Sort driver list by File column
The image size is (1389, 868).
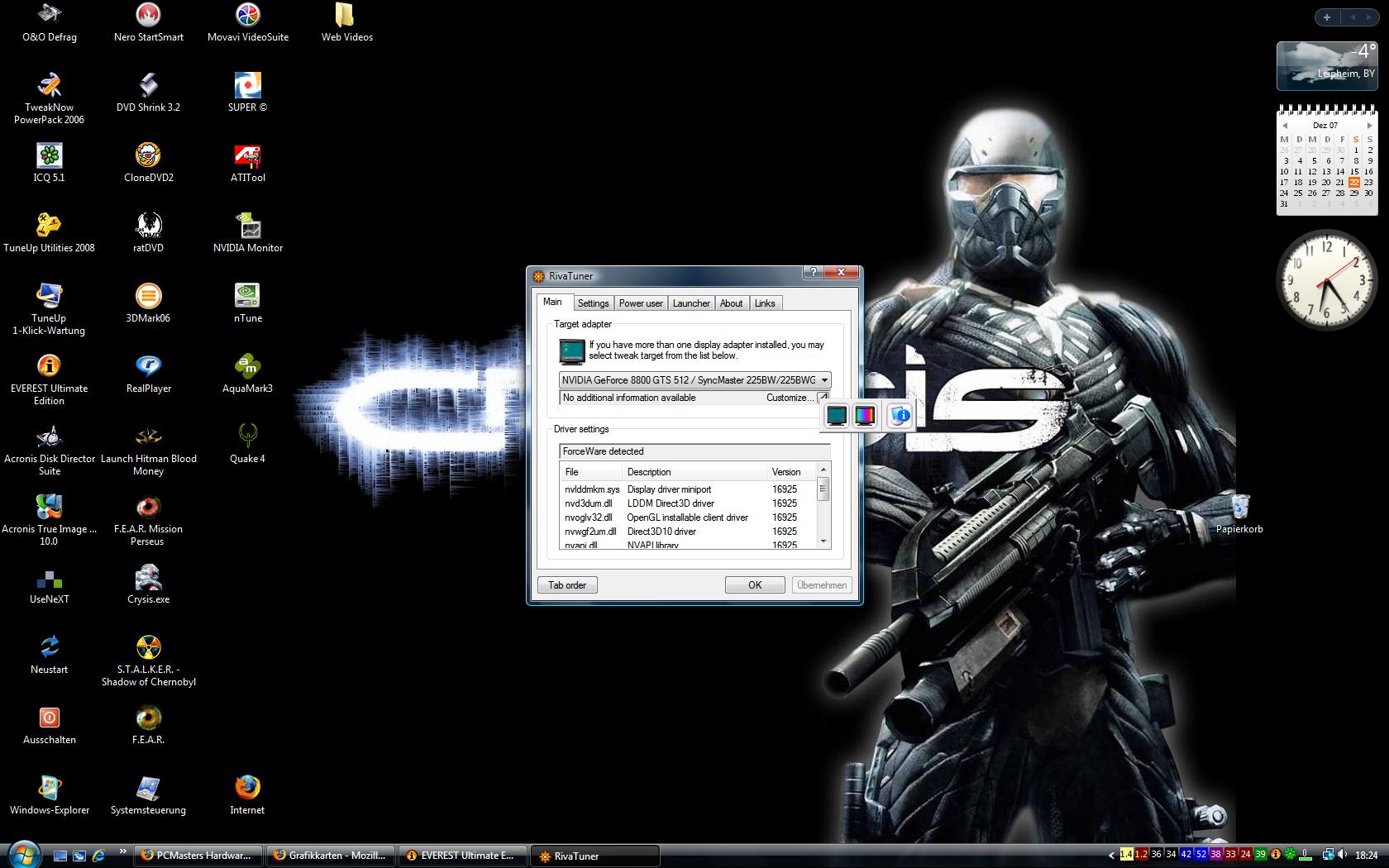click(590, 472)
